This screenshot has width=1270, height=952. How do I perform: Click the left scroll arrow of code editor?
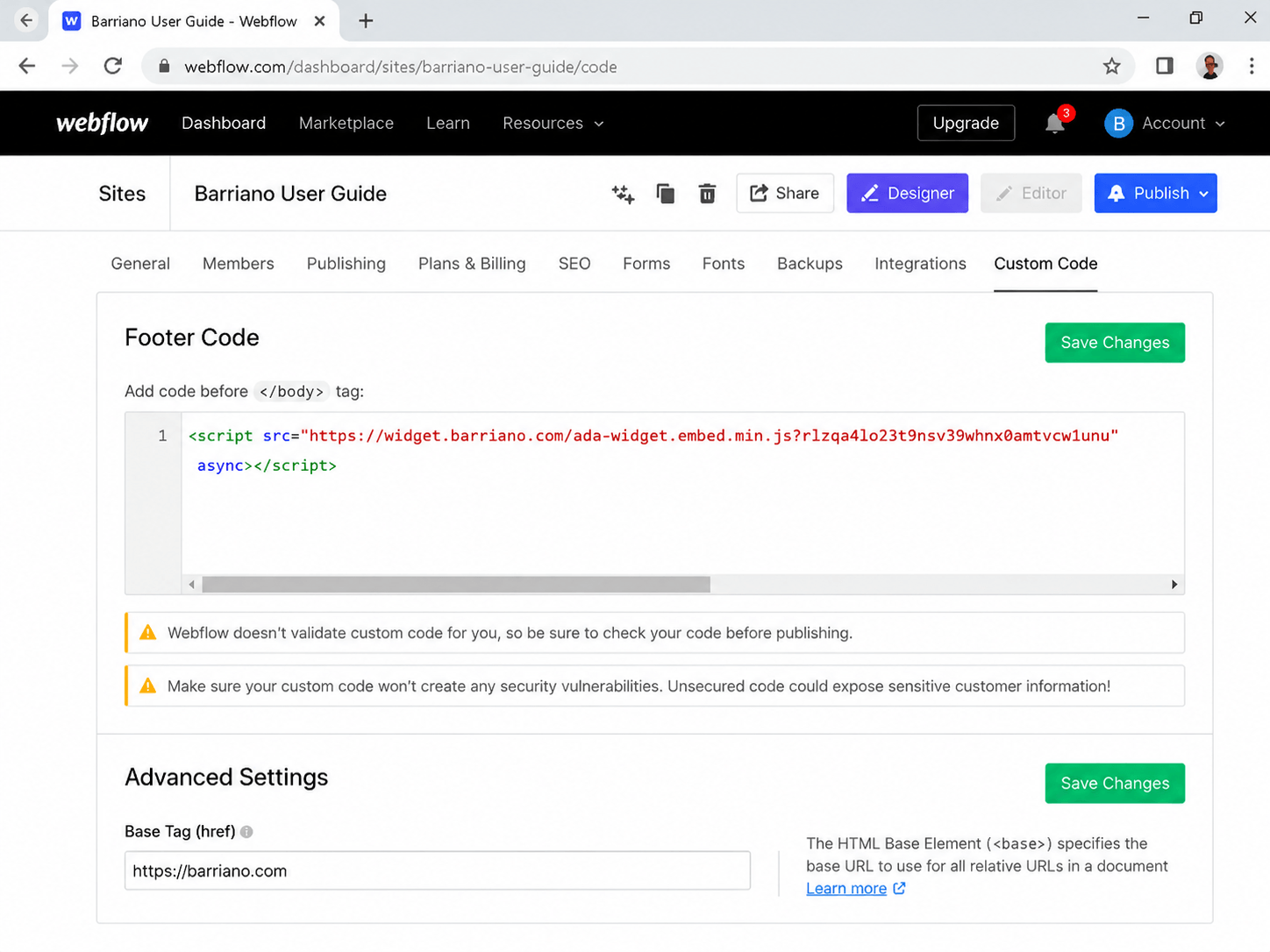point(191,585)
